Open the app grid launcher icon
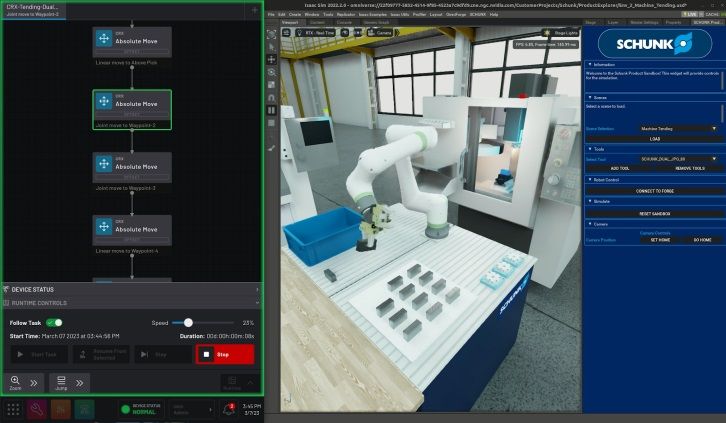726x423 pixels. pos(13,410)
